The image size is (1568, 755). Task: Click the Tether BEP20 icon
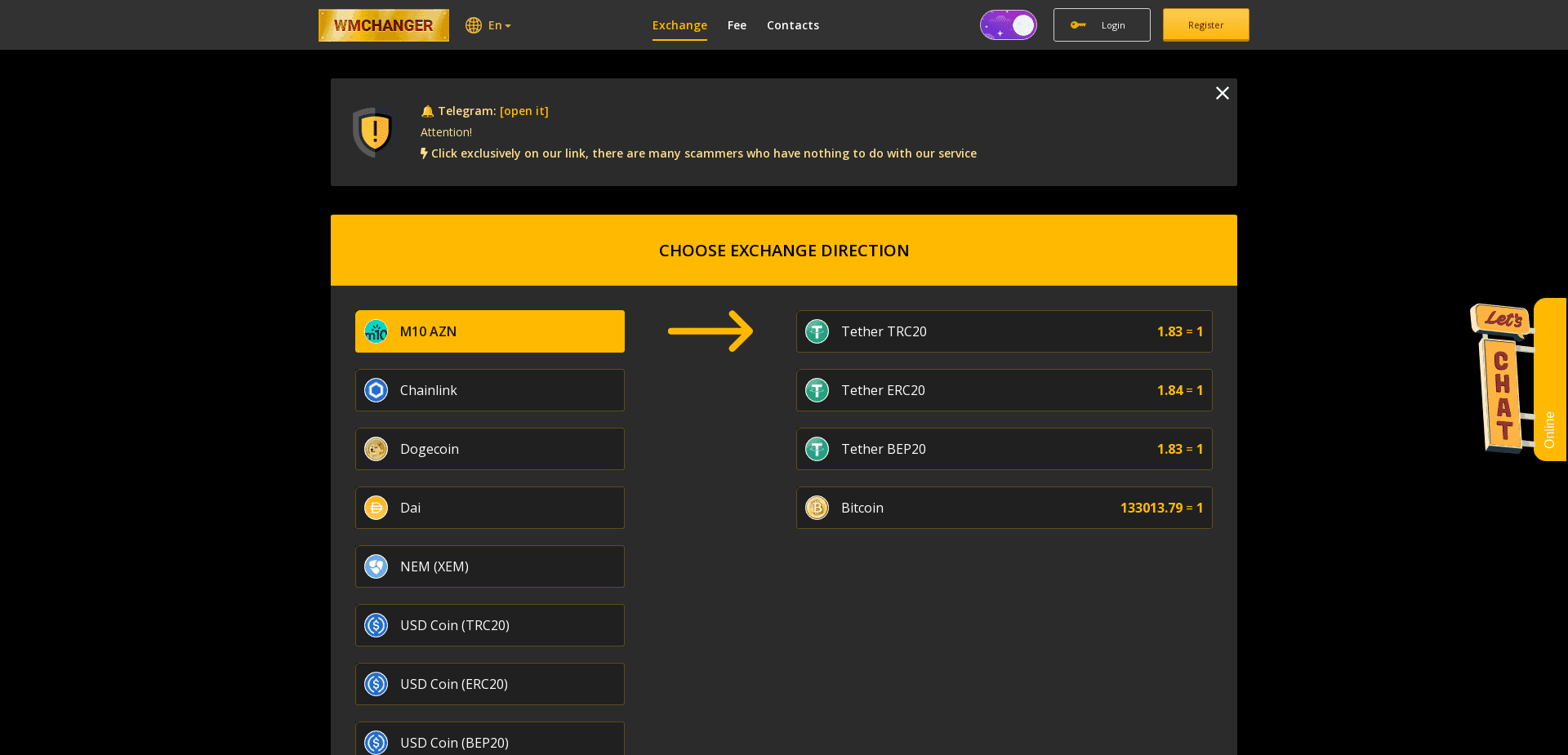click(817, 449)
